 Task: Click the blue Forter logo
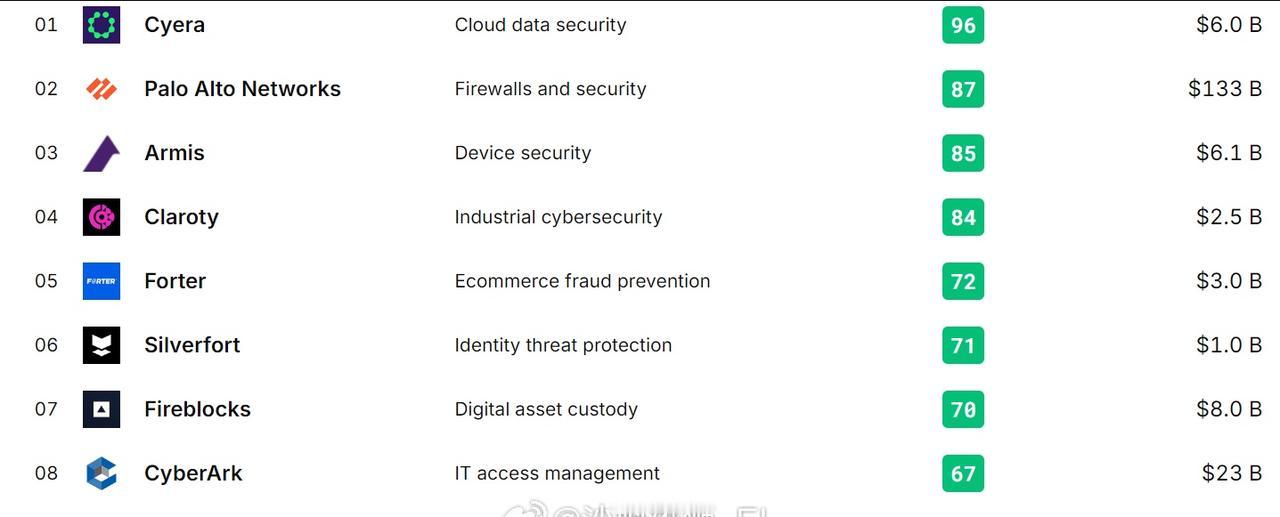coord(101,281)
